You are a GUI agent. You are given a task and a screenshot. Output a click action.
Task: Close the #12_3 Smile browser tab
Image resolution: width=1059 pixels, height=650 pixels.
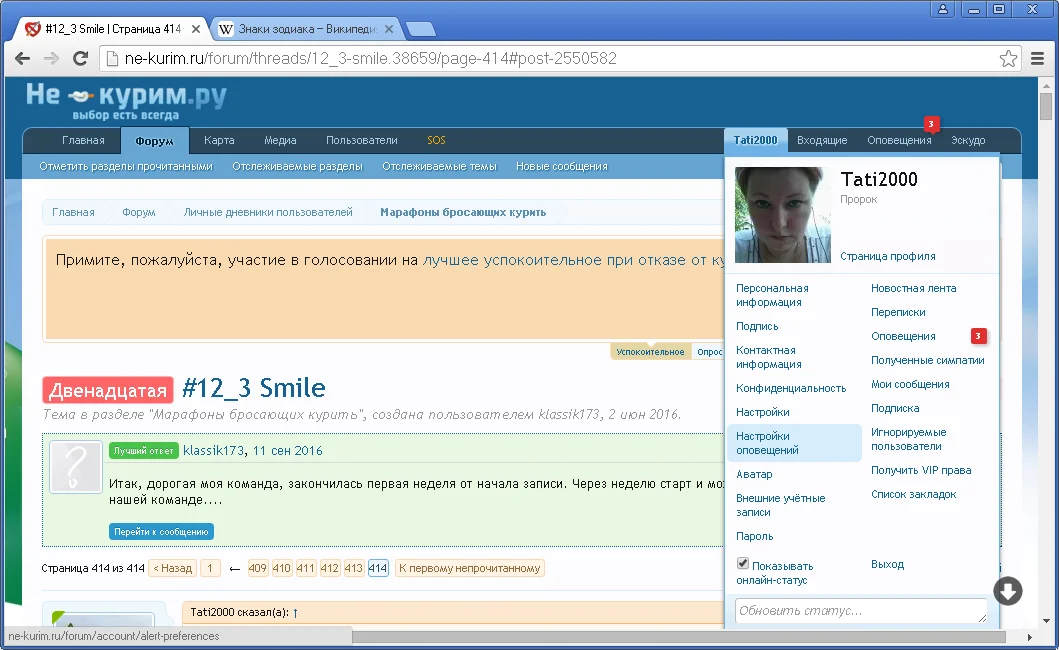(196, 29)
